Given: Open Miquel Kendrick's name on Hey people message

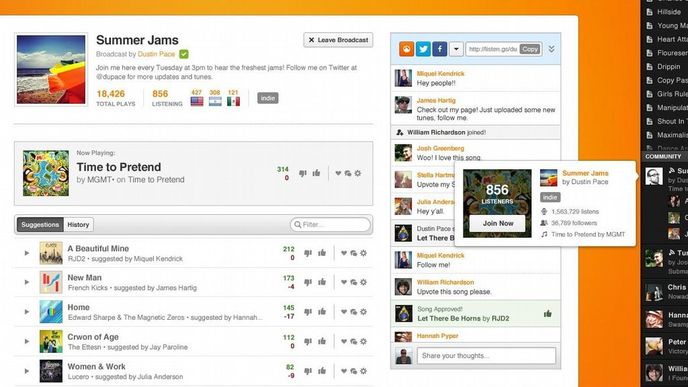Looking at the screenshot, I should [440, 74].
